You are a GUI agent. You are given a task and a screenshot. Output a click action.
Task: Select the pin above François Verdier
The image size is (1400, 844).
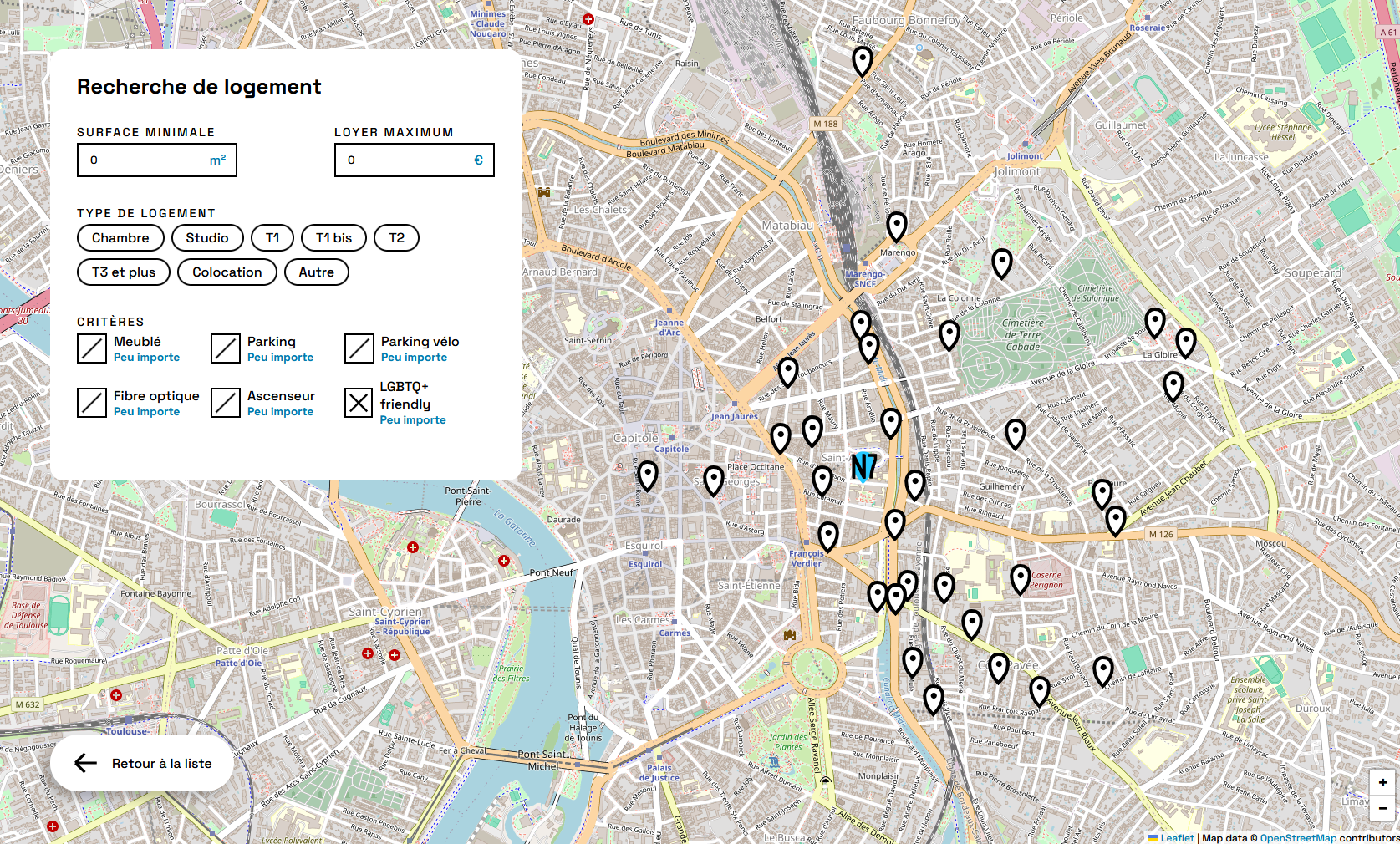pos(827,536)
